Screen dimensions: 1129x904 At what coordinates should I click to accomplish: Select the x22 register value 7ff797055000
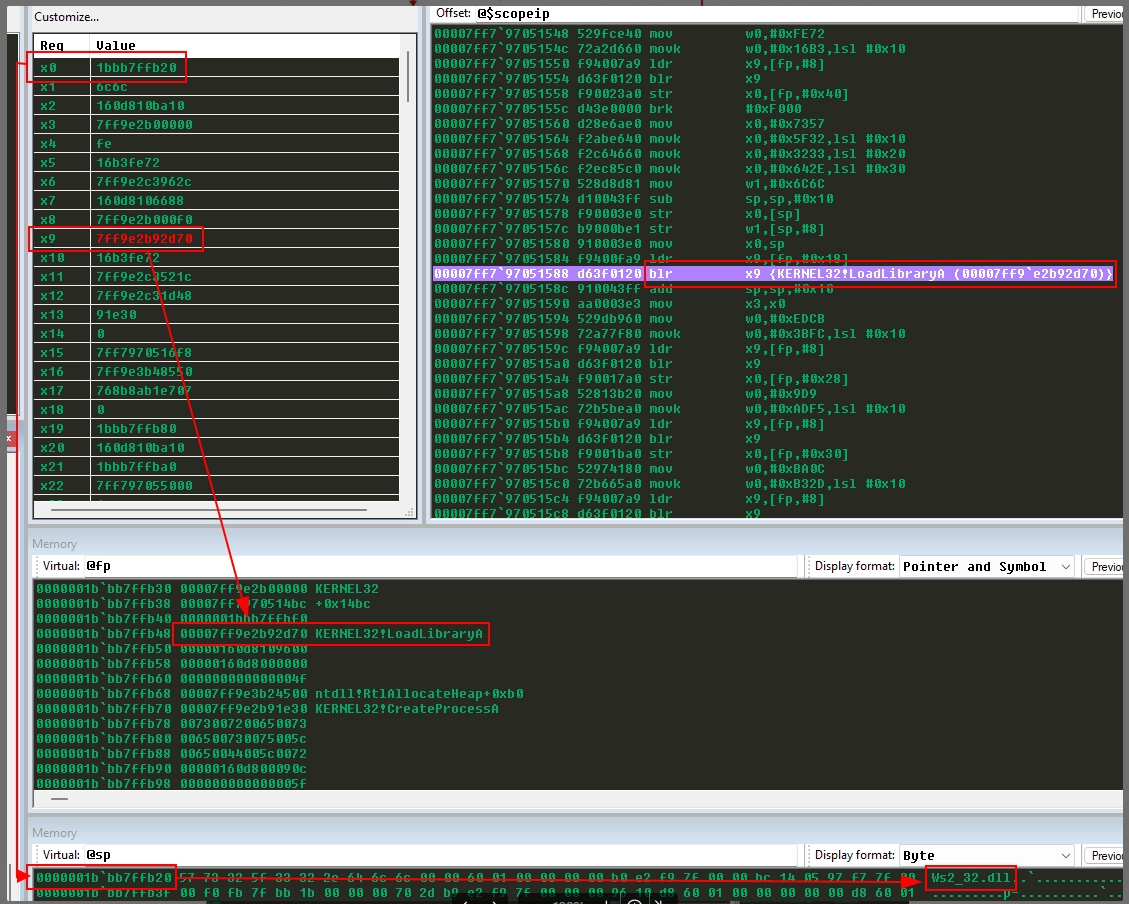point(144,486)
